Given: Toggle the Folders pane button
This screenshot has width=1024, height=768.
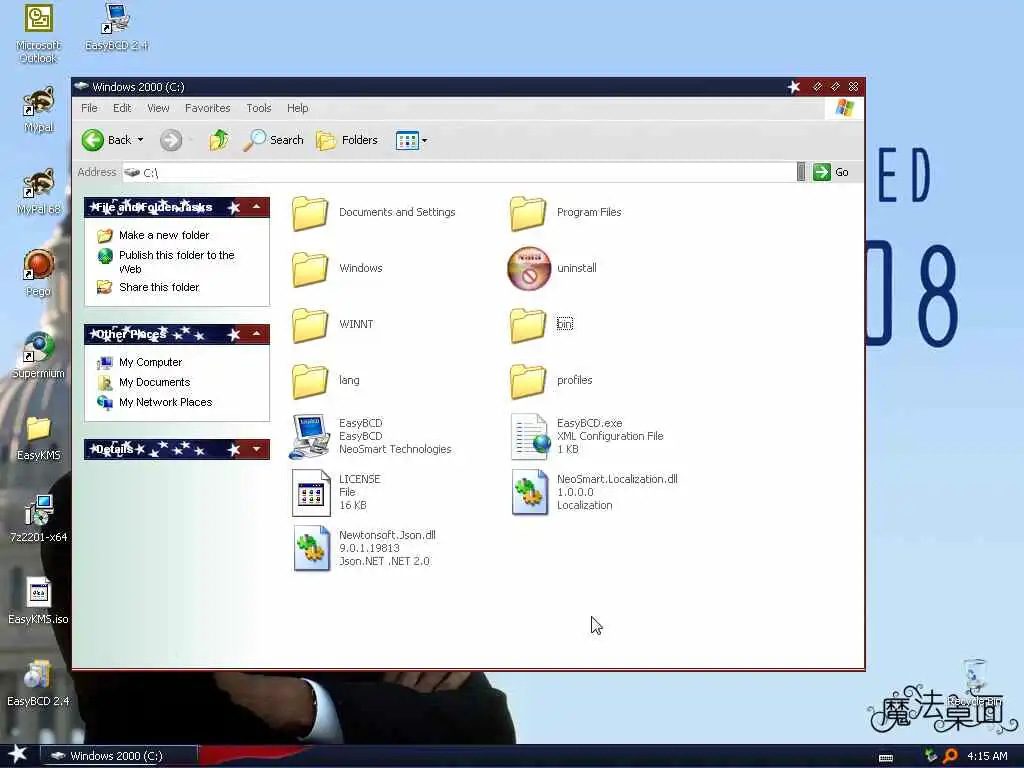Looking at the screenshot, I should (x=347, y=140).
